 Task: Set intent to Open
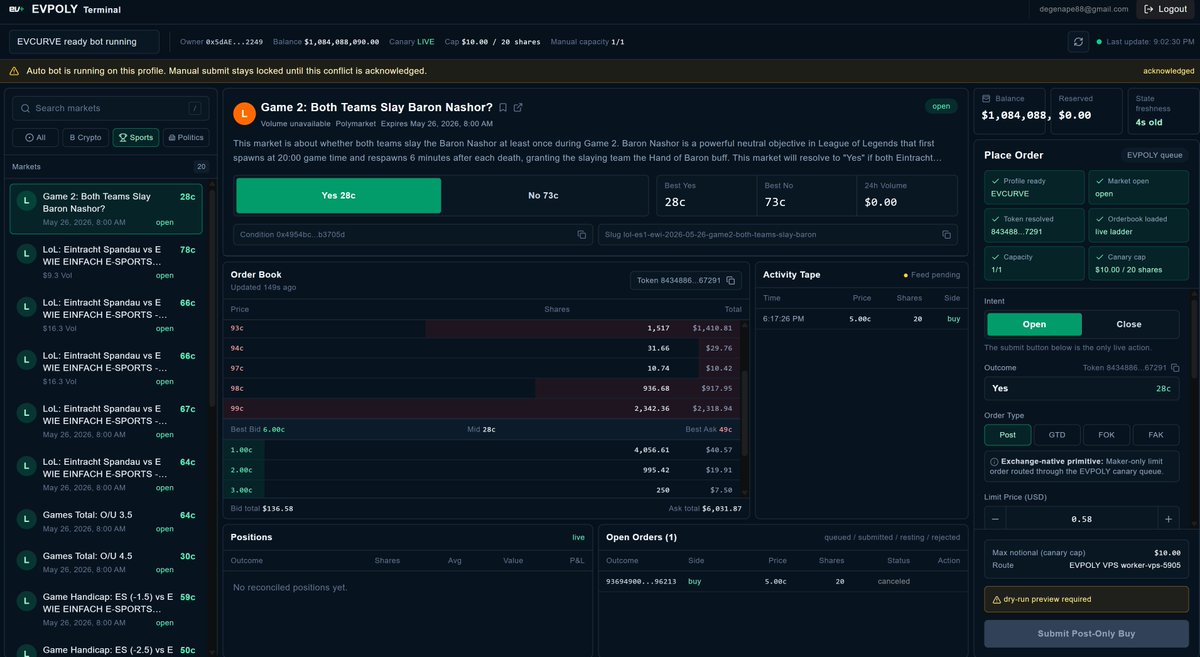point(1034,324)
